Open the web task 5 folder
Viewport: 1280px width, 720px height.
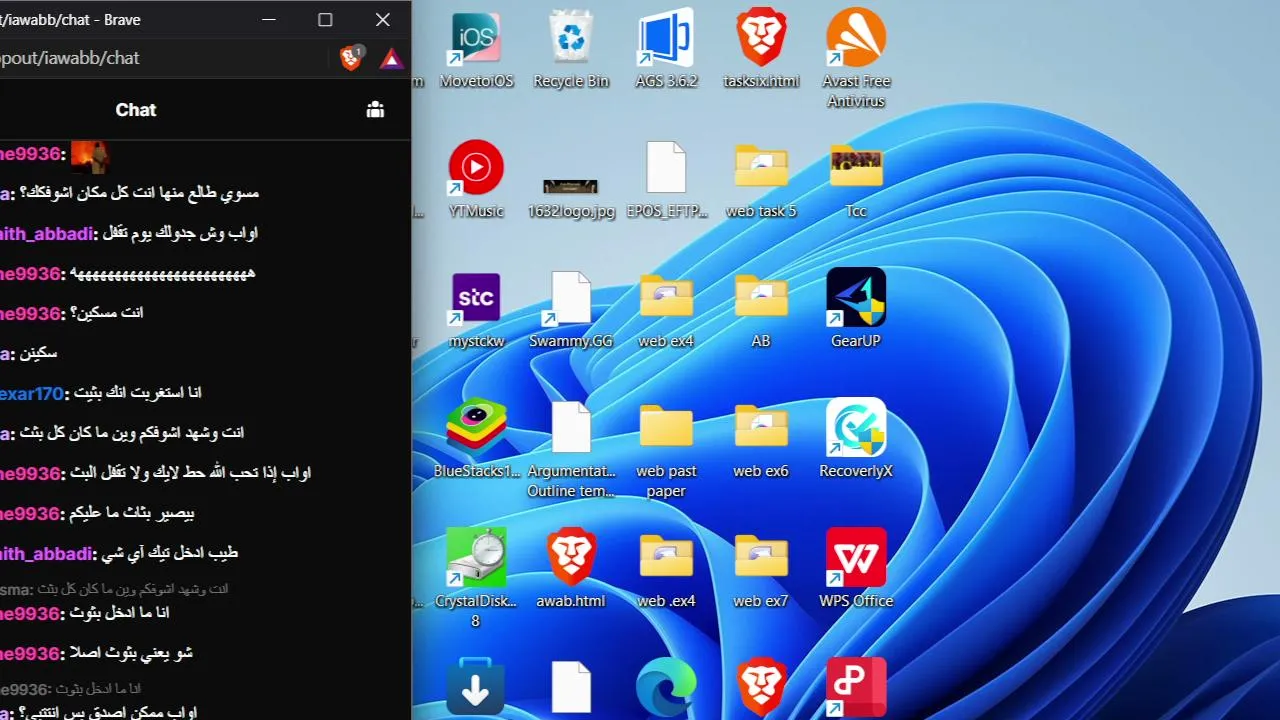click(761, 180)
